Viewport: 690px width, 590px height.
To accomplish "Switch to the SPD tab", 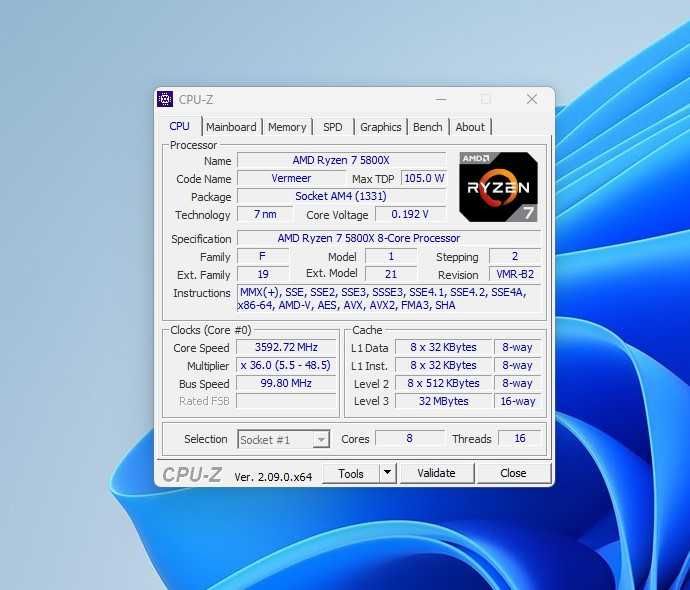I will pos(333,127).
